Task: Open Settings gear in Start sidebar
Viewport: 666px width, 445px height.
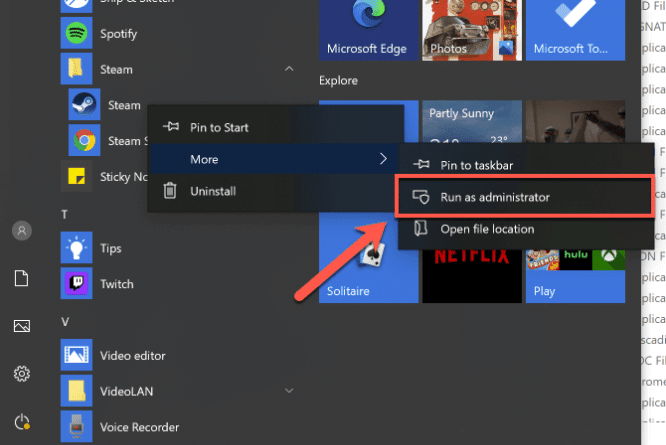Action: click(22, 374)
